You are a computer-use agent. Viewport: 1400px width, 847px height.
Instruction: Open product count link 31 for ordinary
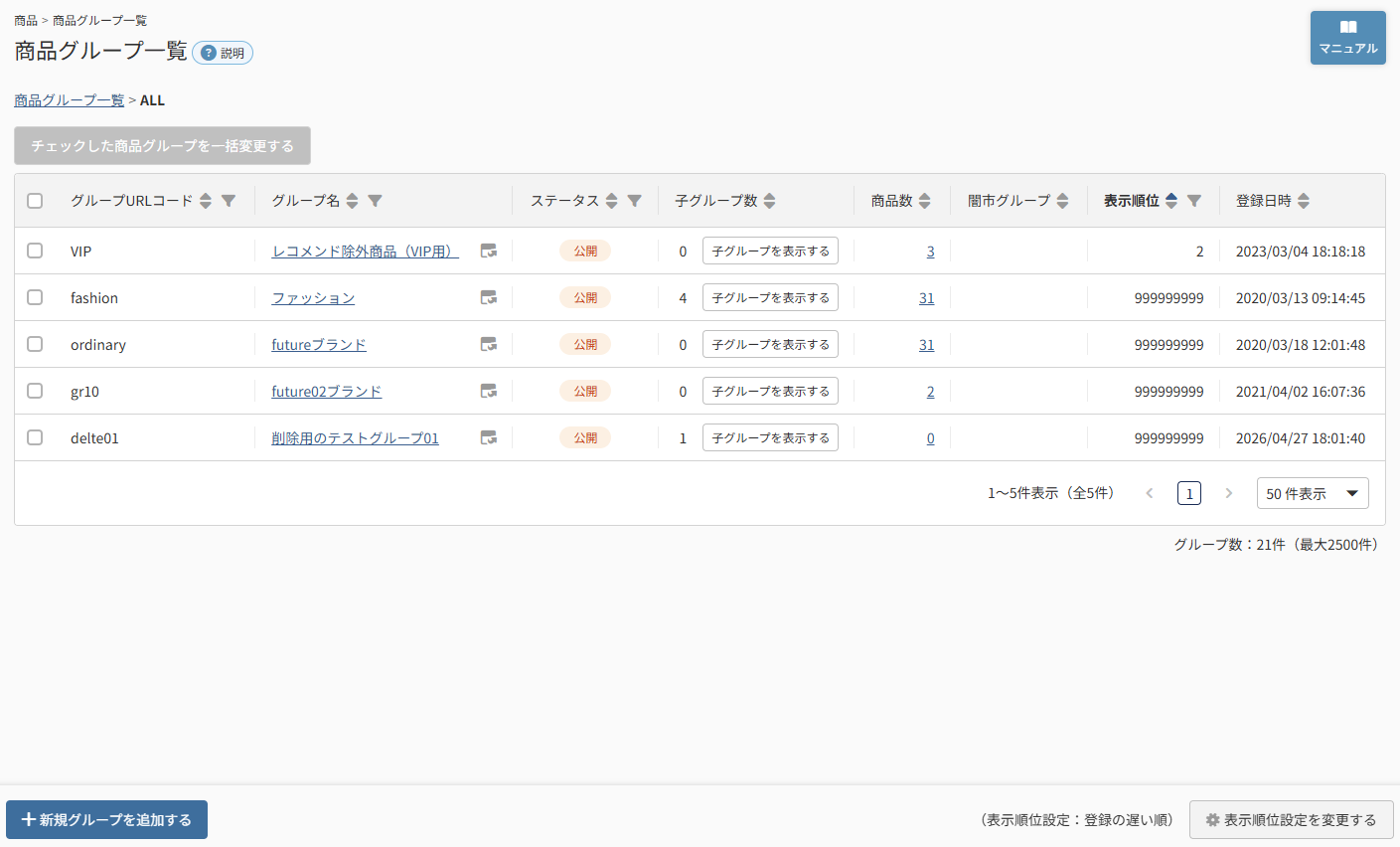927,345
